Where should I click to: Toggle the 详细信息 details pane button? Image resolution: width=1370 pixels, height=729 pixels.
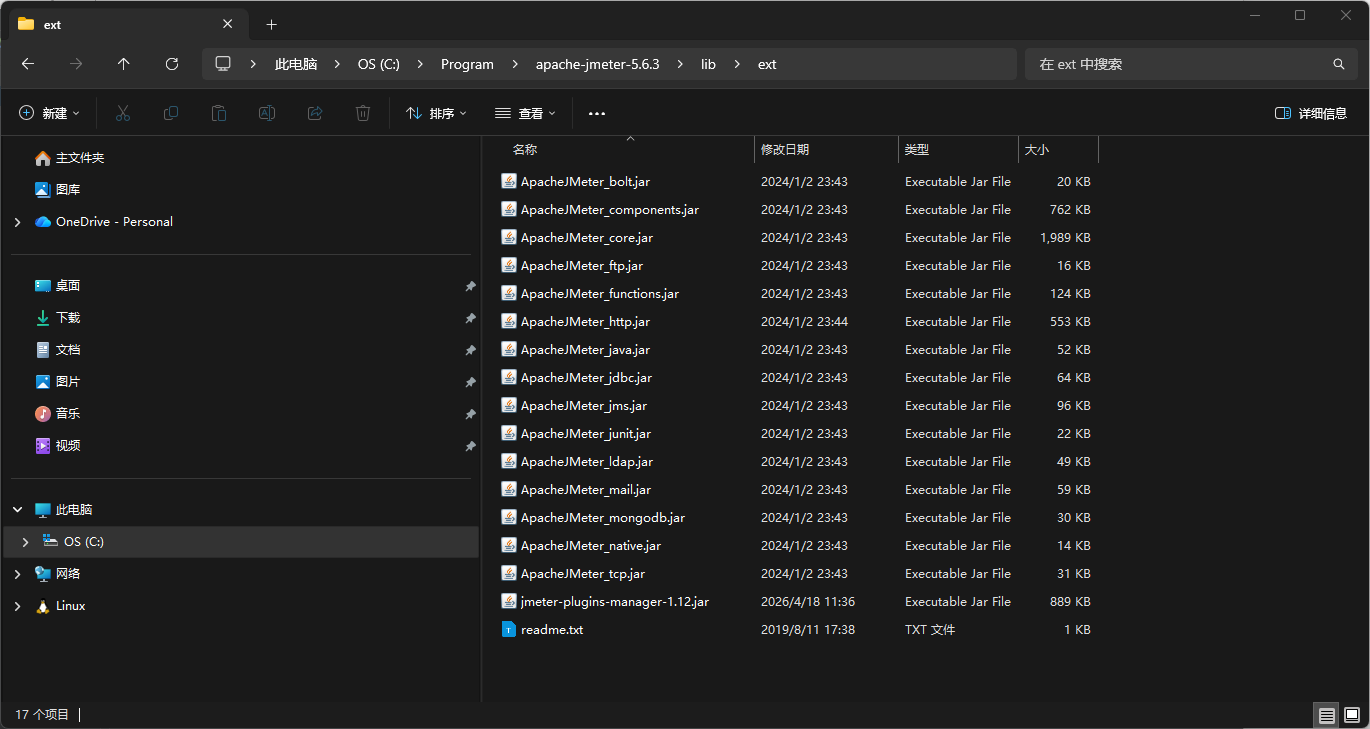point(1311,114)
